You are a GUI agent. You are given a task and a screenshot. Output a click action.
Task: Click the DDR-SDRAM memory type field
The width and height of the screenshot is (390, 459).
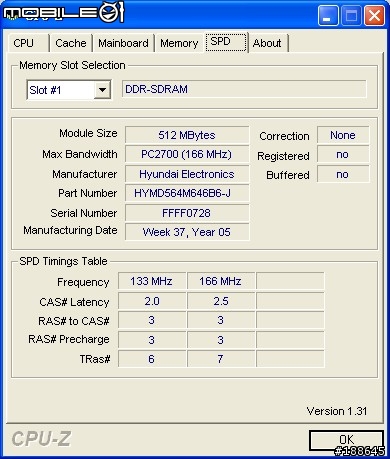tap(244, 89)
